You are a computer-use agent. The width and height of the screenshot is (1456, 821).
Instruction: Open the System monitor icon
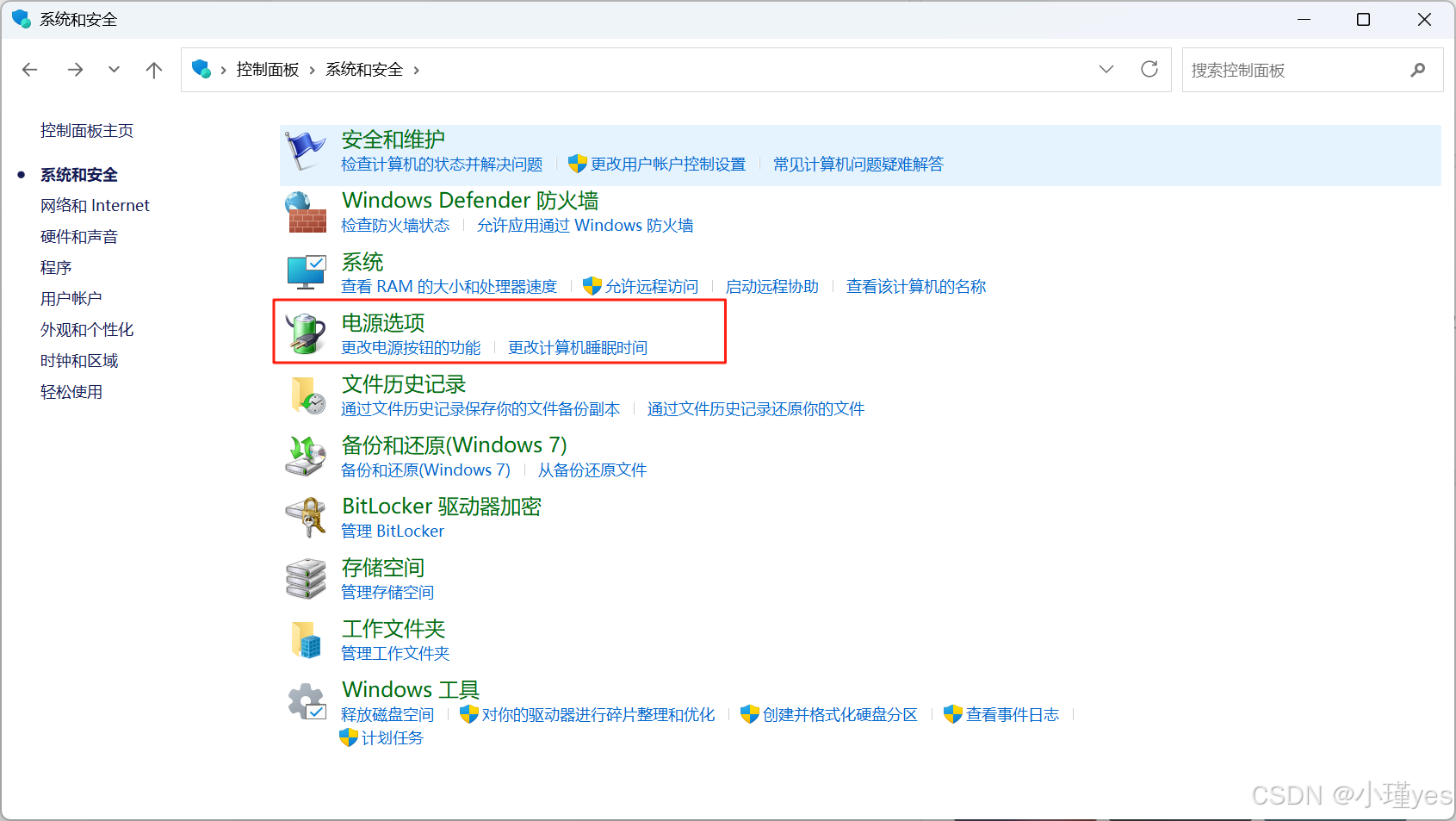(x=306, y=273)
